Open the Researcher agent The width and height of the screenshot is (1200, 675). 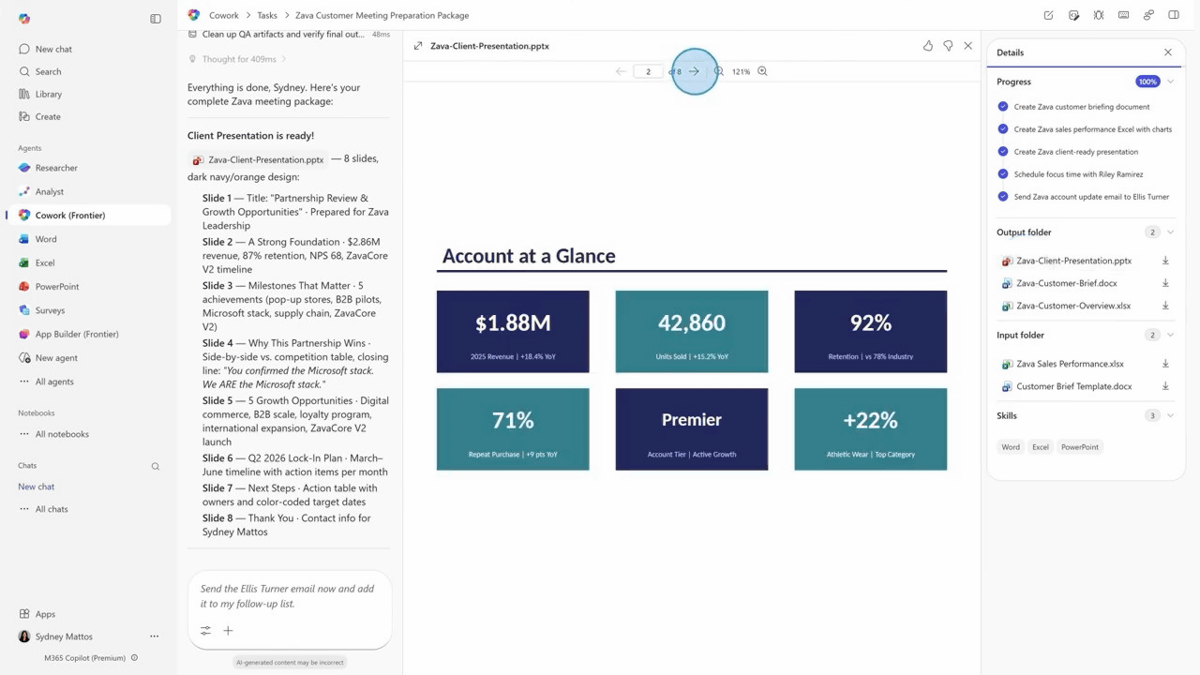coord(56,168)
